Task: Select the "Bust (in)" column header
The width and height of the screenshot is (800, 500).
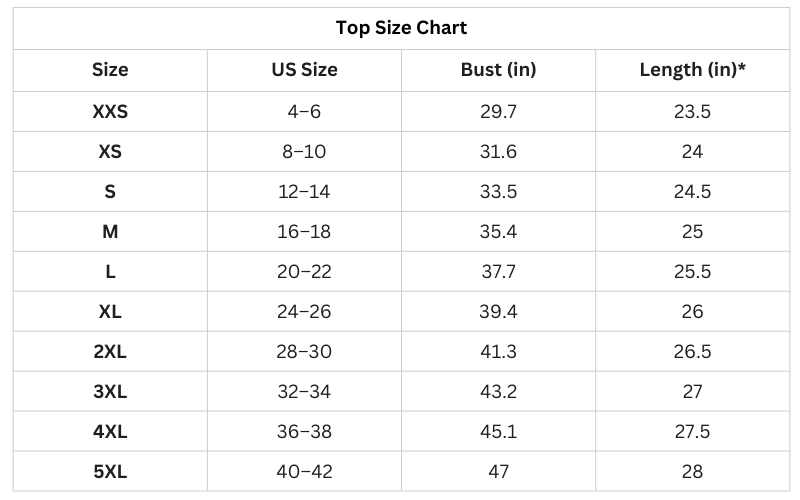Action: click(498, 70)
